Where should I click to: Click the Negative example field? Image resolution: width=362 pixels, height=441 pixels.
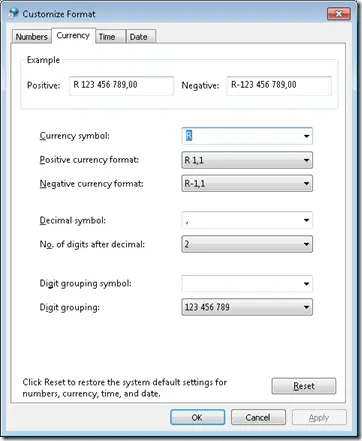(x=279, y=86)
